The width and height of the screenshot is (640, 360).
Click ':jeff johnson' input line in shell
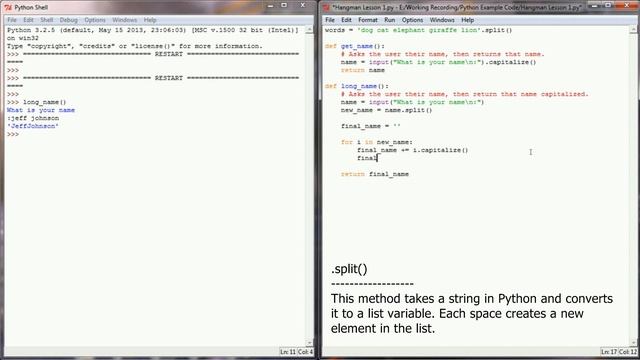tap(33, 118)
